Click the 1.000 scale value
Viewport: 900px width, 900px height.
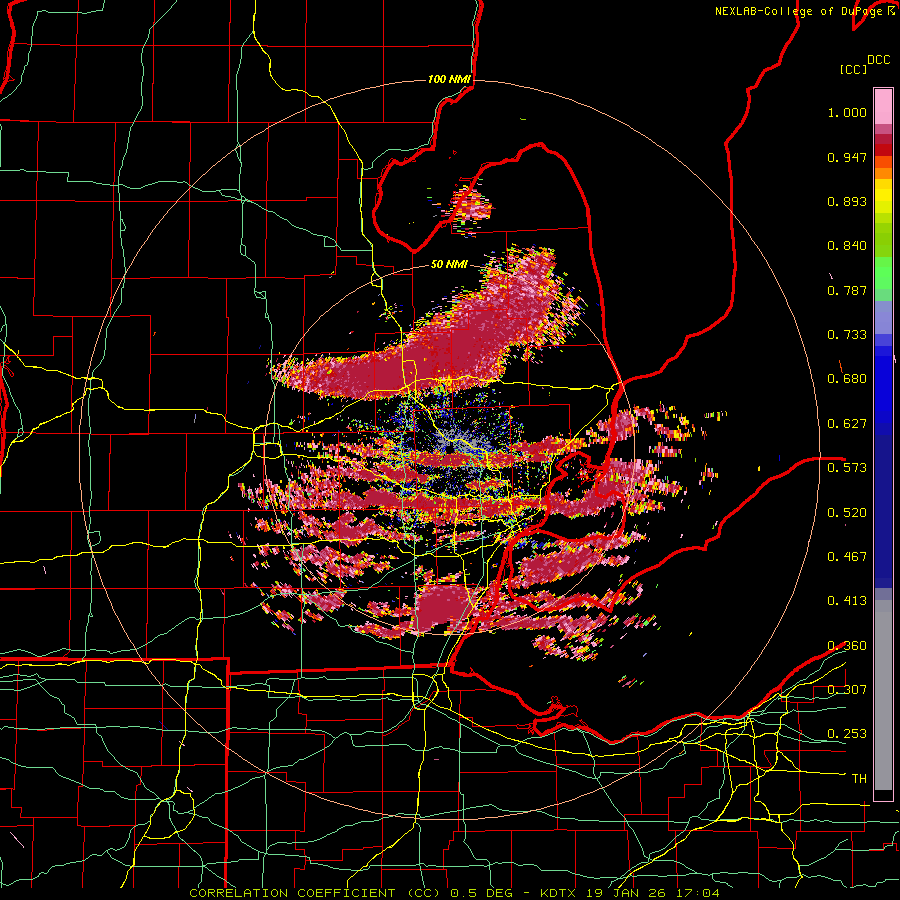pos(847,112)
